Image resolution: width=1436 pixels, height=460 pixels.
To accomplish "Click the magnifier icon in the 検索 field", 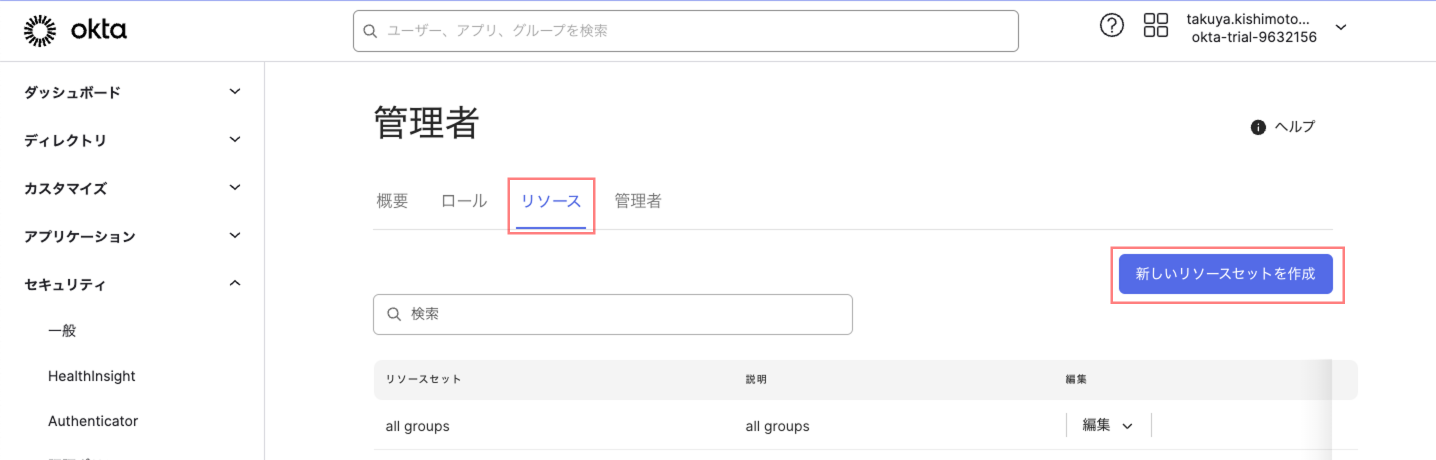I will [392, 314].
